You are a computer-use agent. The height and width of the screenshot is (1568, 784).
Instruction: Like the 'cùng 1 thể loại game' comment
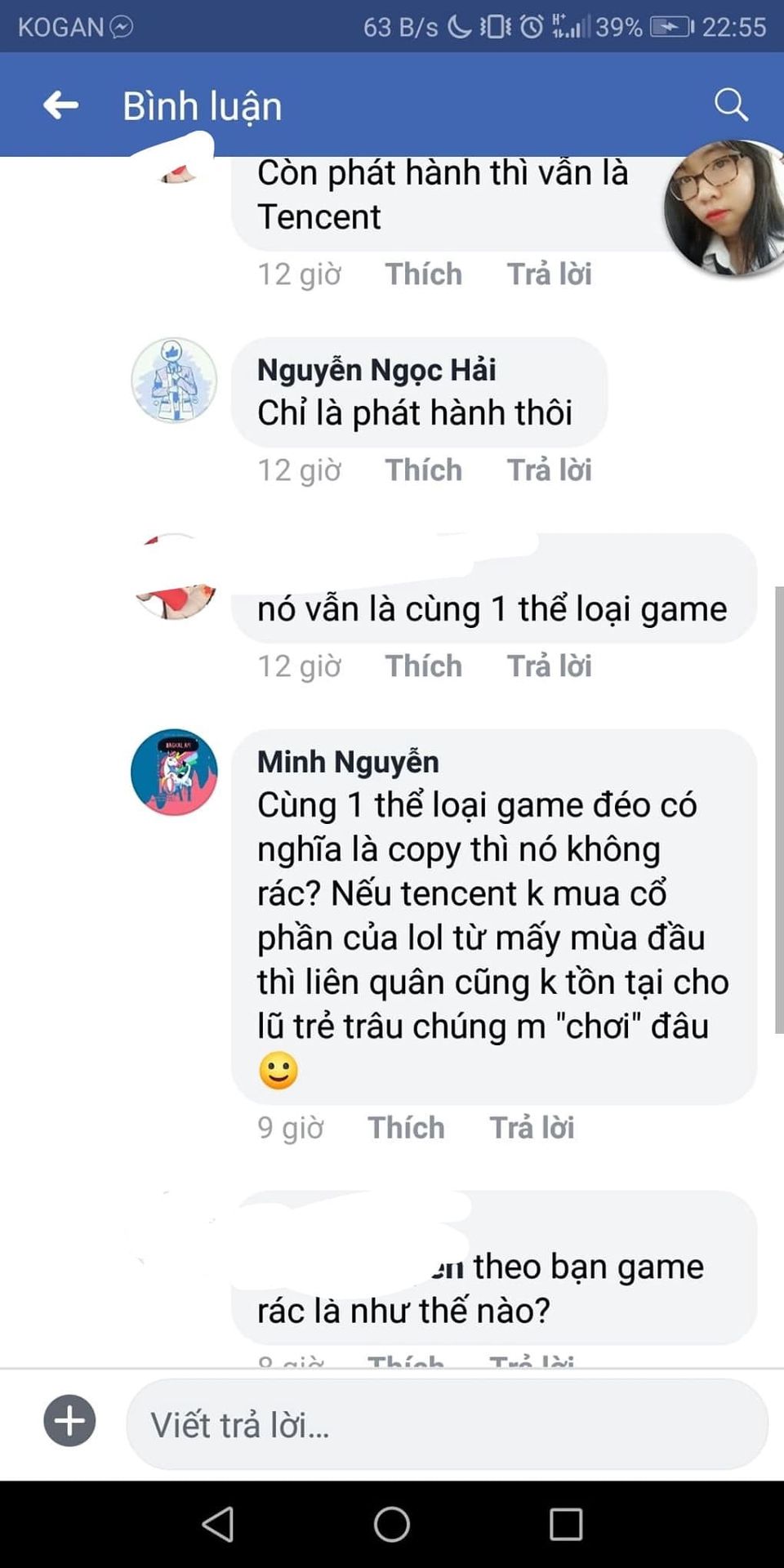pyautogui.click(x=423, y=666)
